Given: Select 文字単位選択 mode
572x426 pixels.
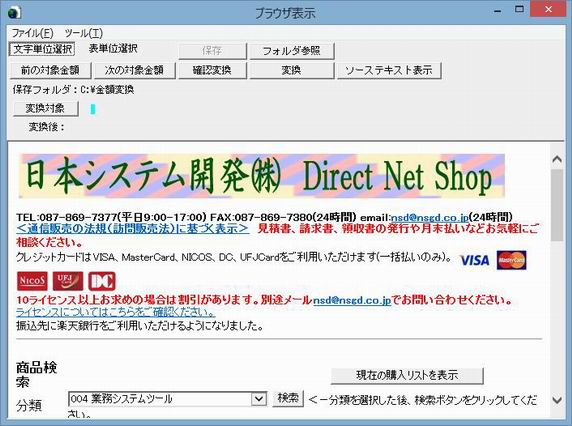Looking at the screenshot, I should [x=42, y=49].
